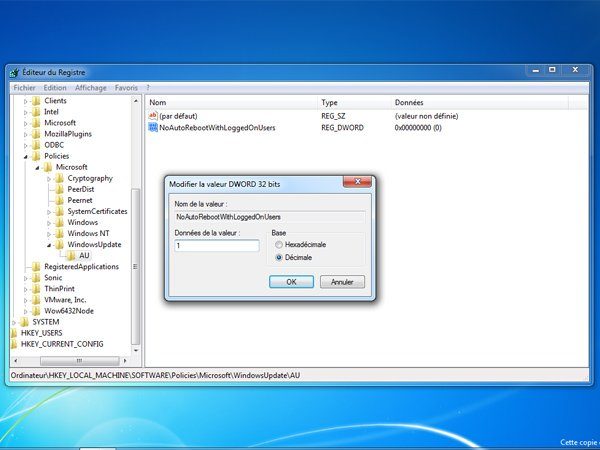Click the ODBC folder icon
This screenshot has height=450, width=600.
pyautogui.click(x=36, y=145)
